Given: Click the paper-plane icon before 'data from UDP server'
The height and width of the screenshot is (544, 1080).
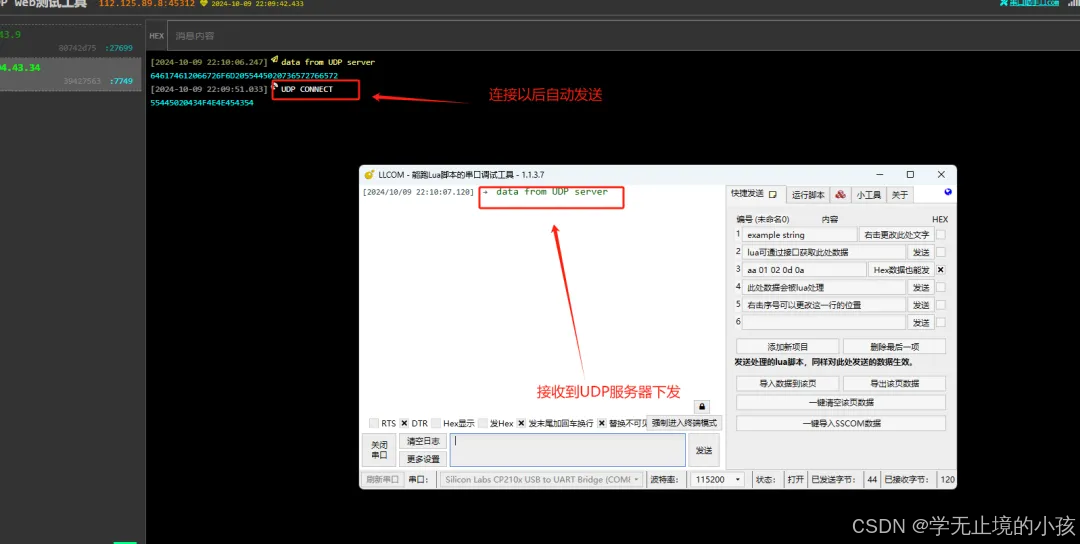Looking at the screenshot, I should click(x=275, y=60).
